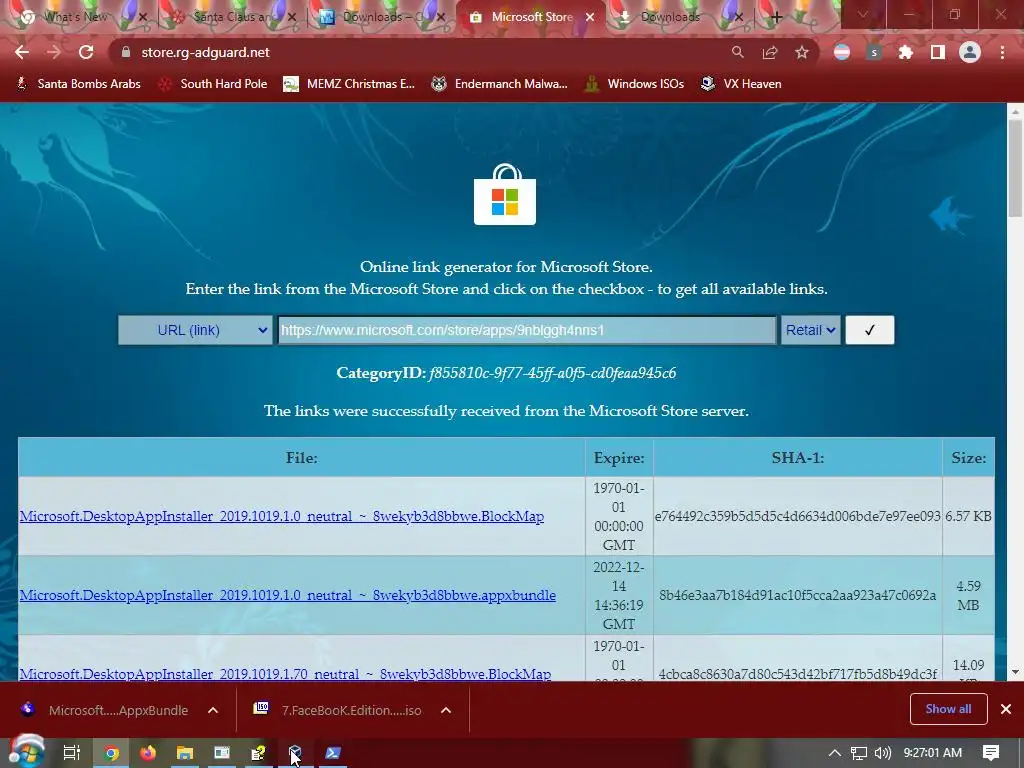Bookmark this page with the star icon
Screen dimensions: 1024x768
tap(802, 52)
